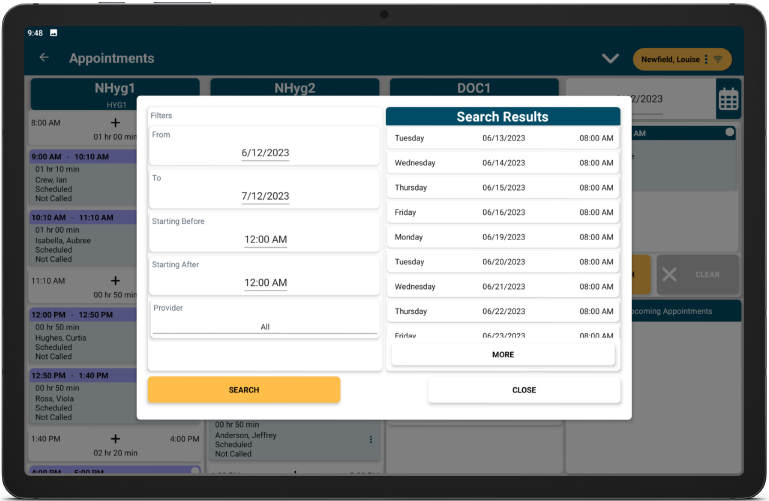The height and width of the screenshot is (501, 769).
Task: Expand the header chevron dropdown
Action: click(610, 59)
